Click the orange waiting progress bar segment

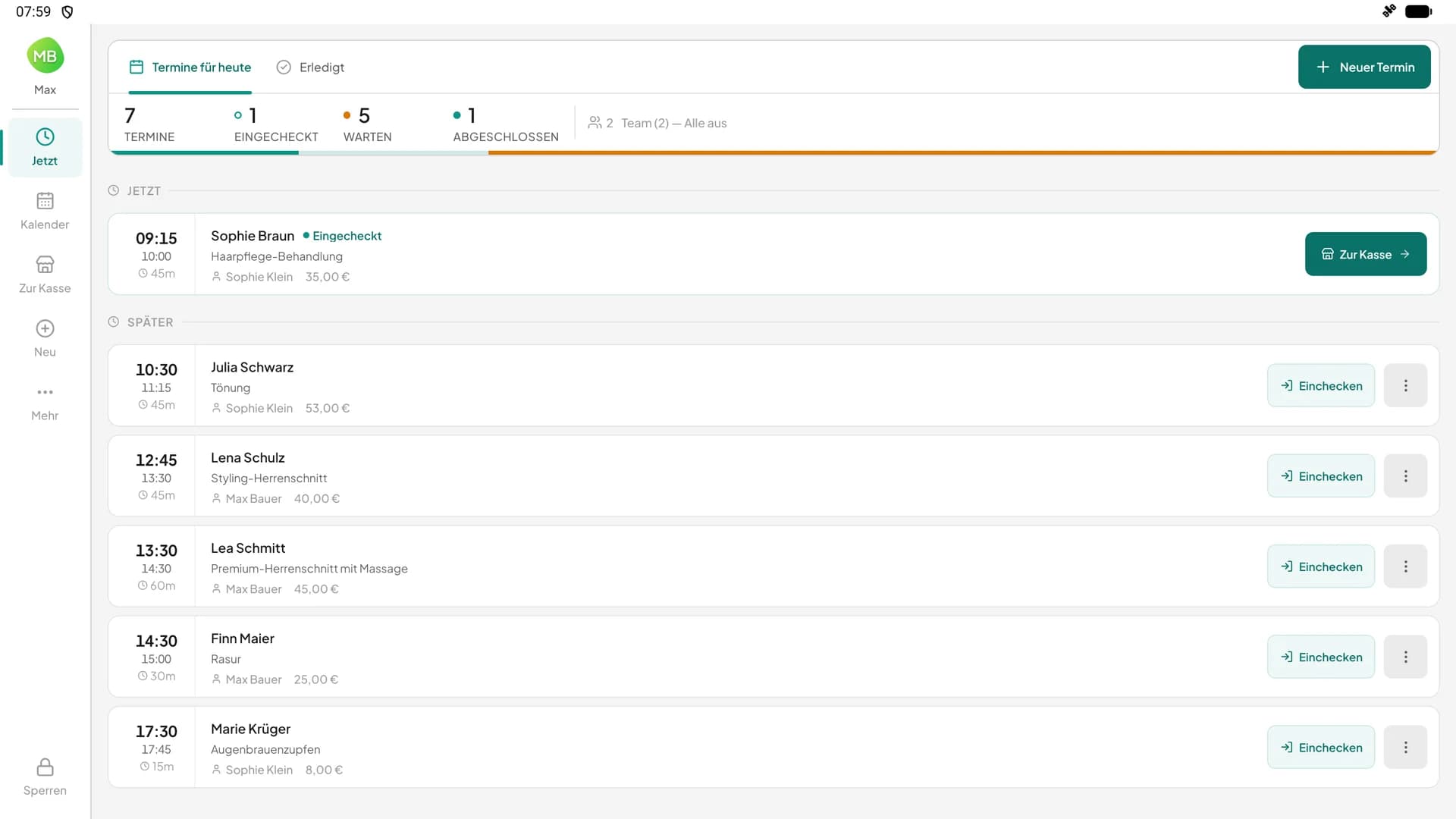pos(963,152)
